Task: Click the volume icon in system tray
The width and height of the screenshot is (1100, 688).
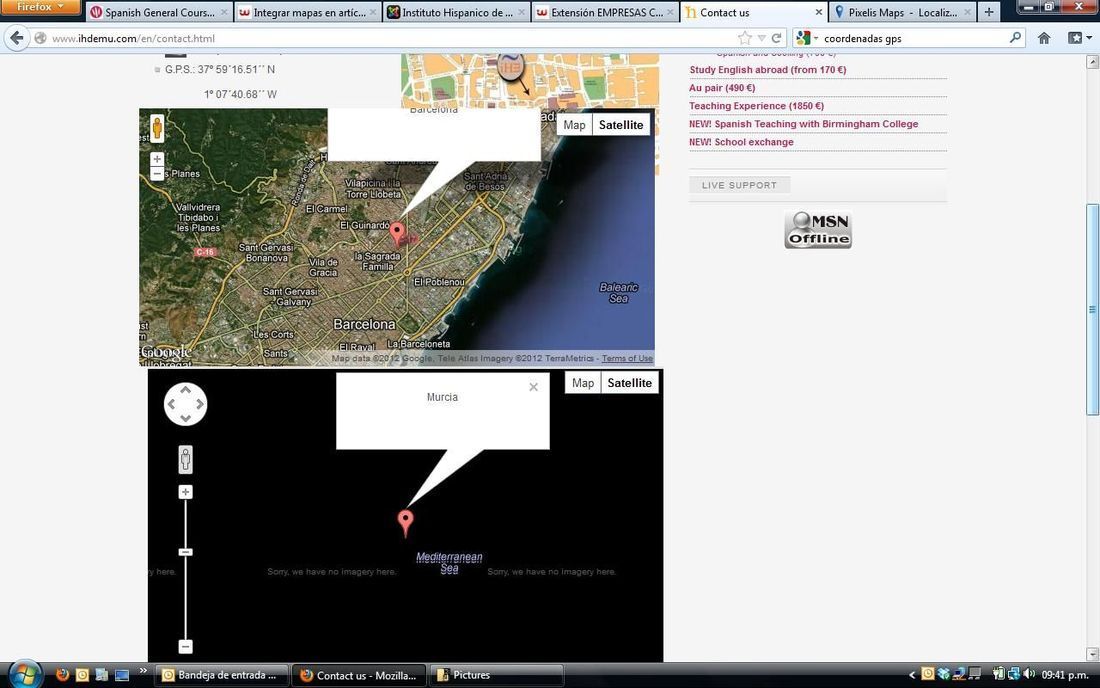Action: point(1029,674)
